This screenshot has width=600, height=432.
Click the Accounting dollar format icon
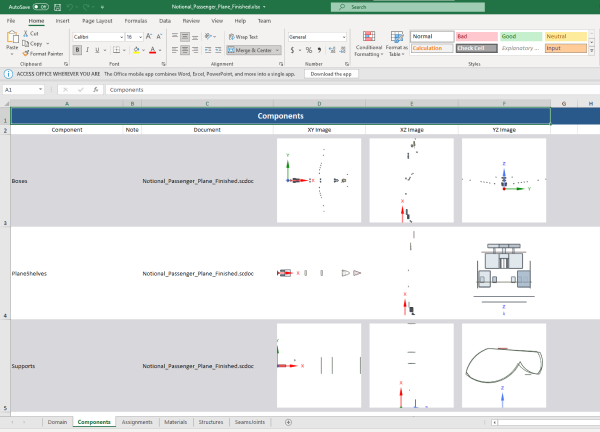(292, 50)
